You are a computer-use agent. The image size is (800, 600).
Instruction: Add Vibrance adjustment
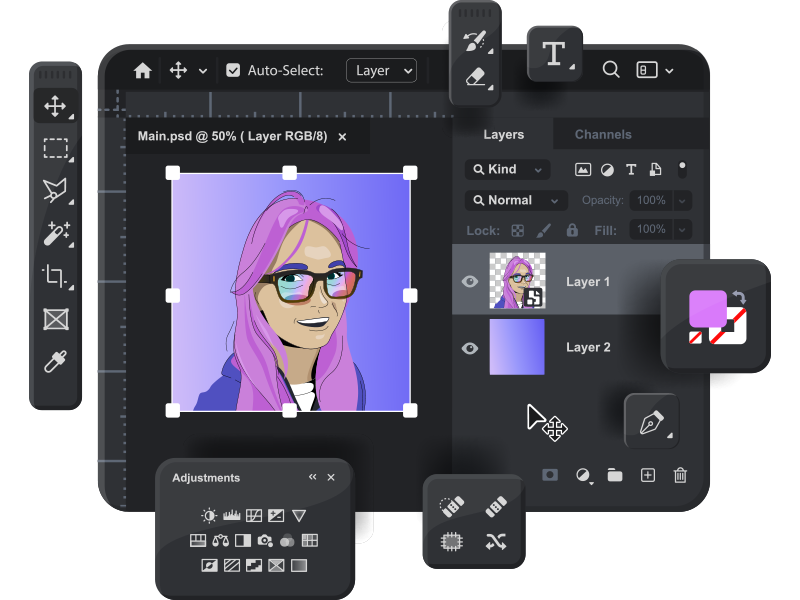tap(299, 515)
